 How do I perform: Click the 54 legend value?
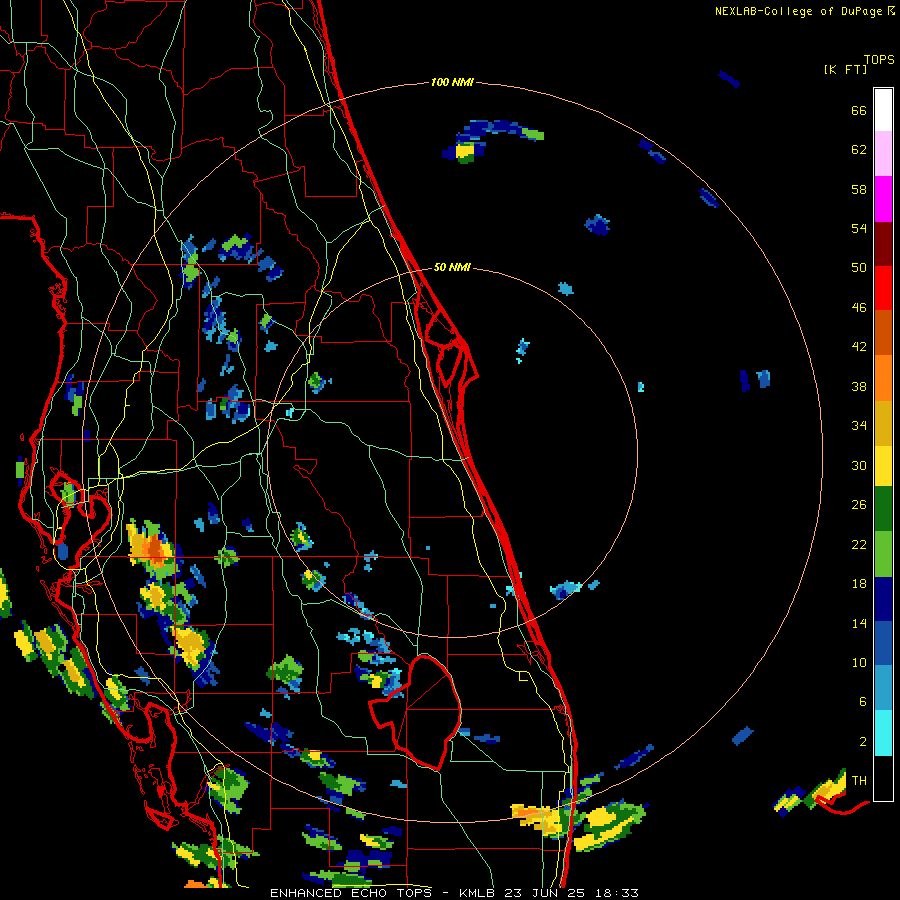tap(859, 228)
